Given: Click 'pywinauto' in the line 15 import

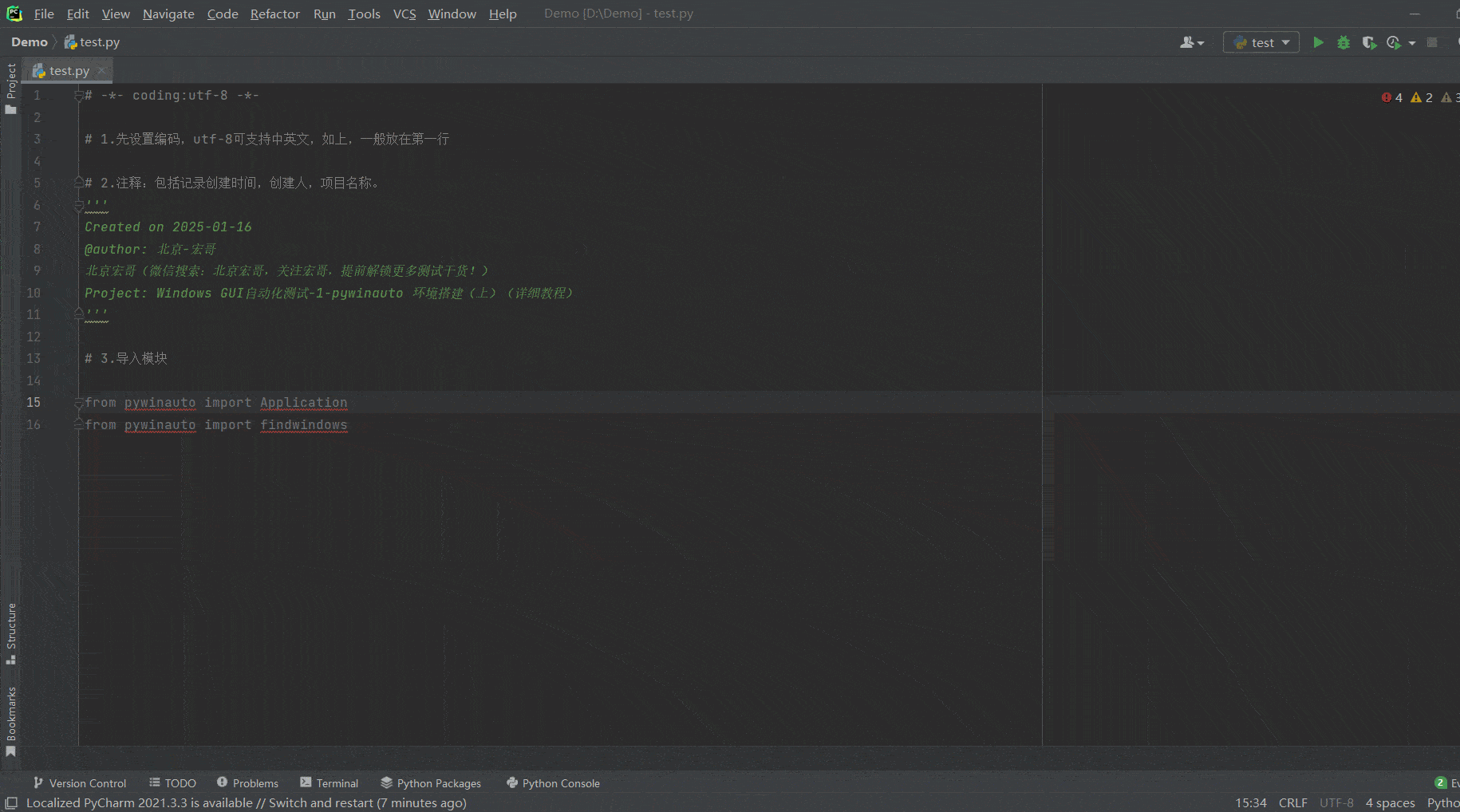Looking at the screenshot, I should coord(160,403).
